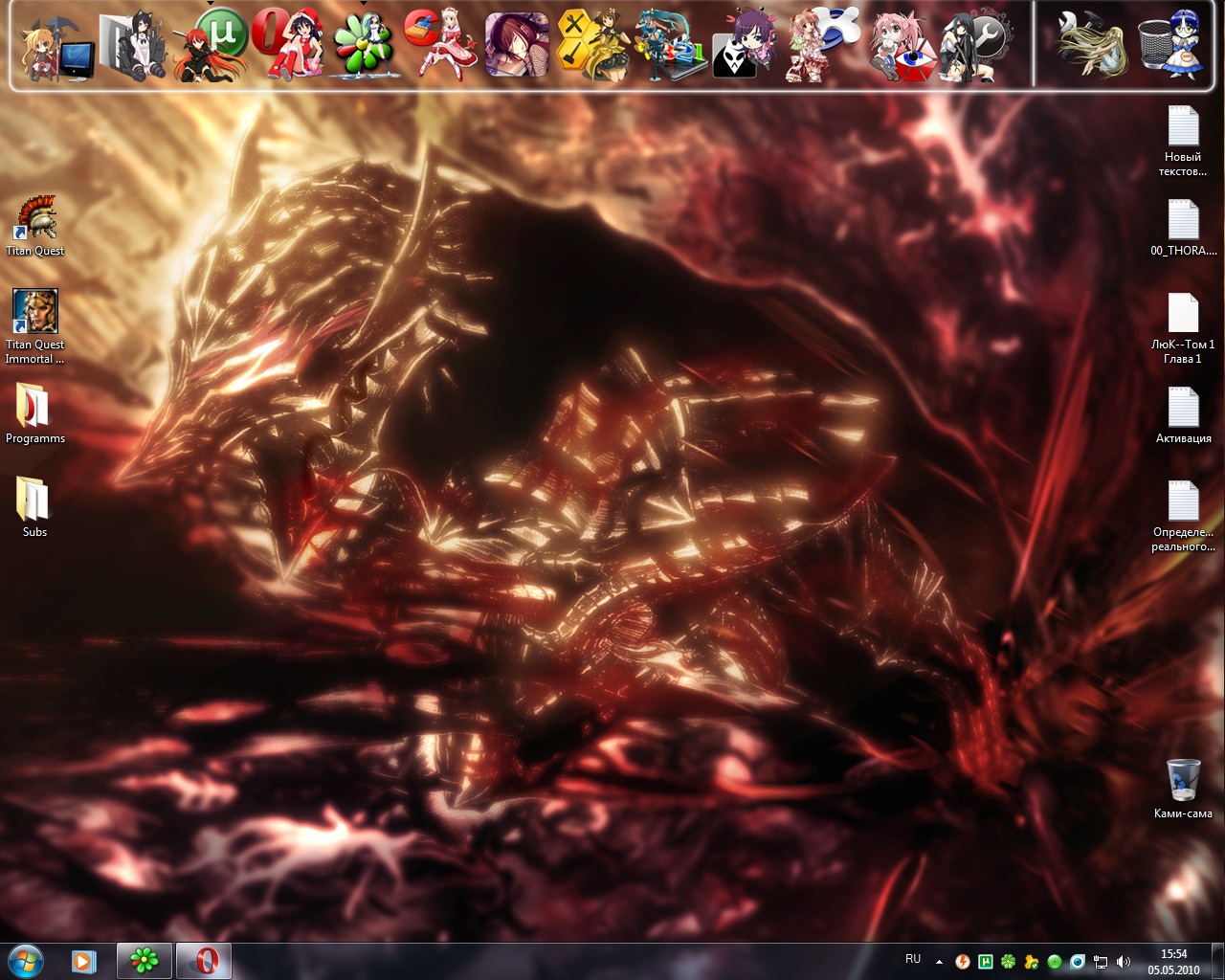Viewport: 1225px width, 980px height.
Task: Change the RU input language indicator
Action: pos(913,959)
